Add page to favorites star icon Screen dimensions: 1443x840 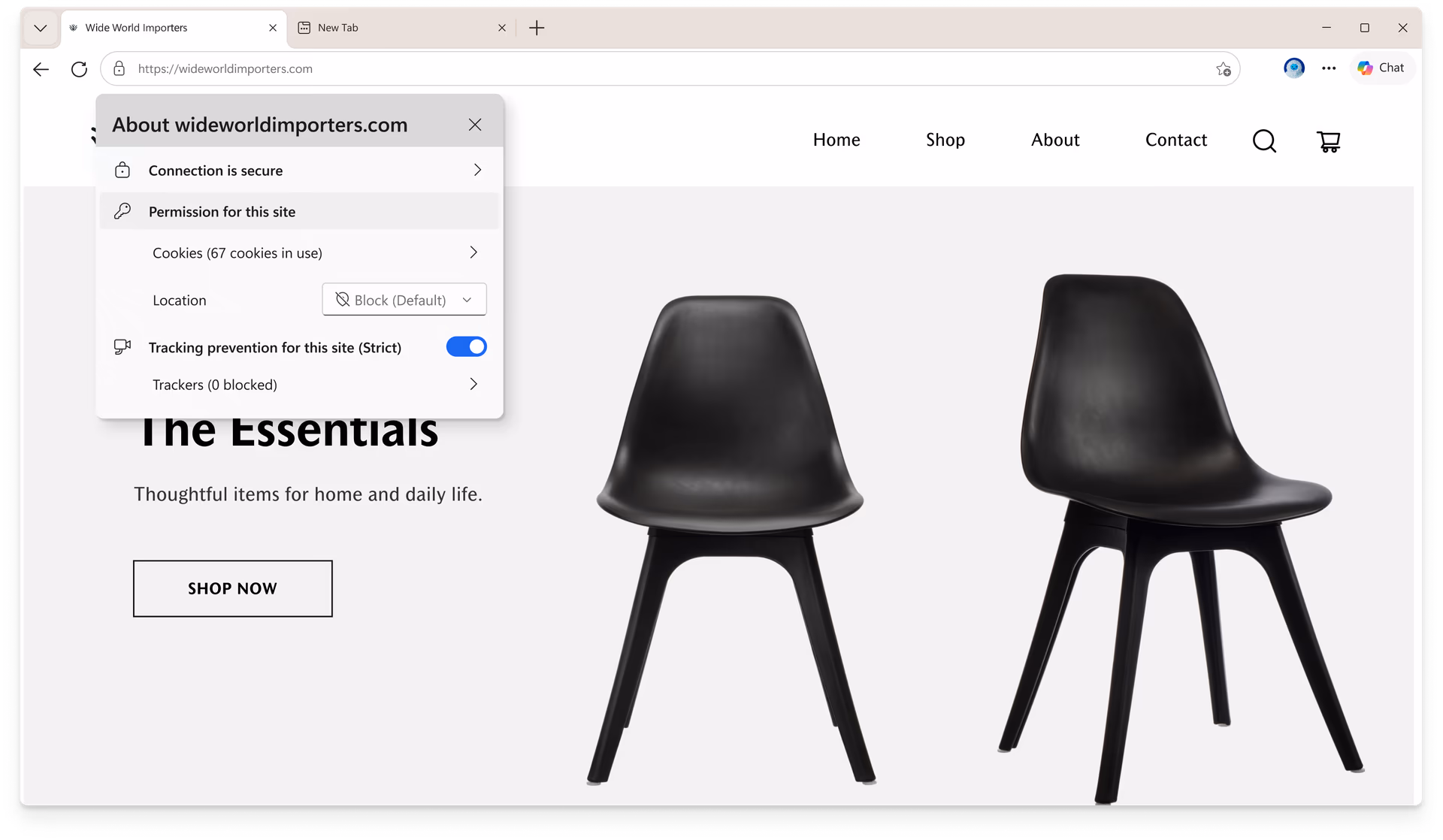1223,69
